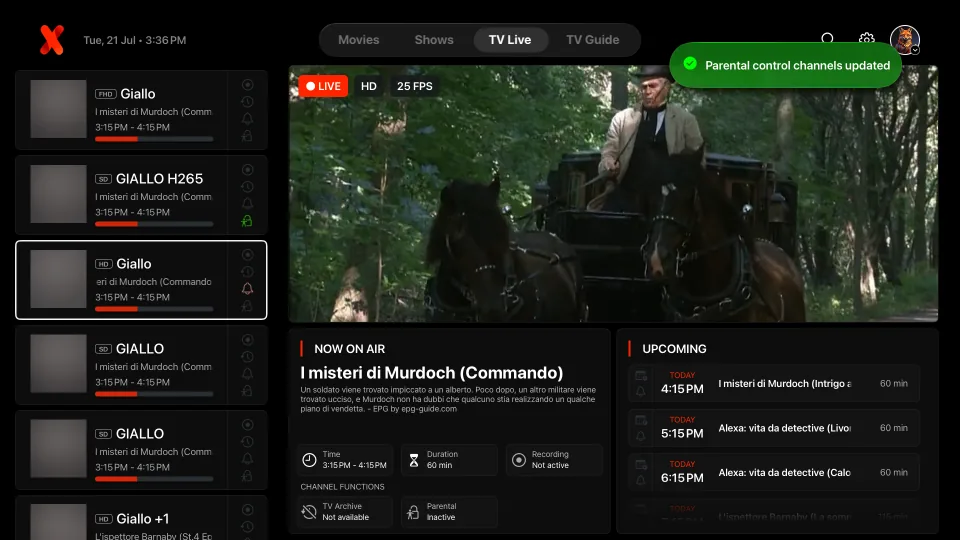Open upcoming Alexa: vita da detective (Livor) entry
Screen dimensions: 960x540
(x=774, y=428)
